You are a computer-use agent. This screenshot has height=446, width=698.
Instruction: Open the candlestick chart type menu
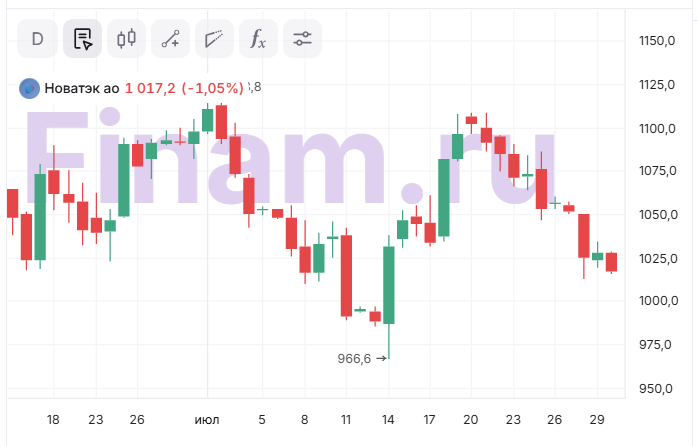126,39
